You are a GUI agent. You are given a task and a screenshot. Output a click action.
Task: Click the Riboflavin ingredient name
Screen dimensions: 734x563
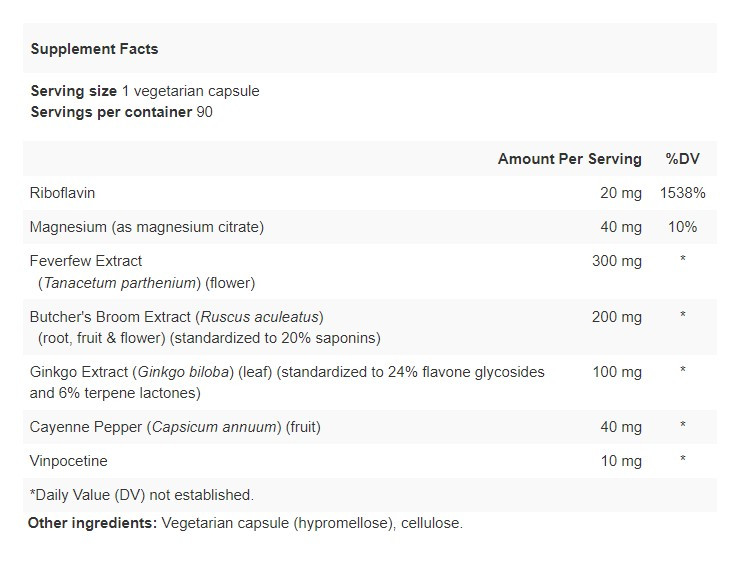point(62,193)
